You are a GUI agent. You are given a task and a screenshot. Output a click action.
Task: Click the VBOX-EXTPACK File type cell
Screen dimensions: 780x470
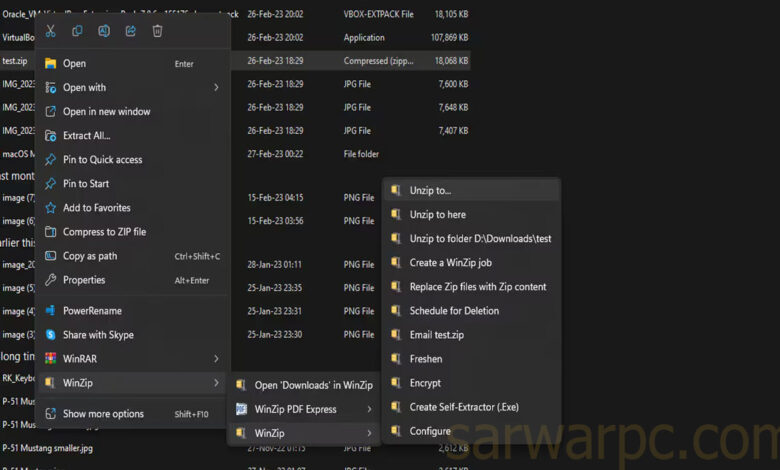pyautogui.click(x=379, y=14)
